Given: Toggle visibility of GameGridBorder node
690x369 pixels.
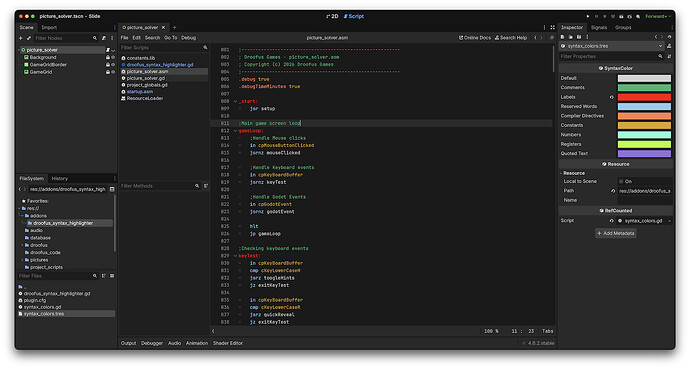Looking at the screenshot, I should pyautogui.click(x=113, y=65).
